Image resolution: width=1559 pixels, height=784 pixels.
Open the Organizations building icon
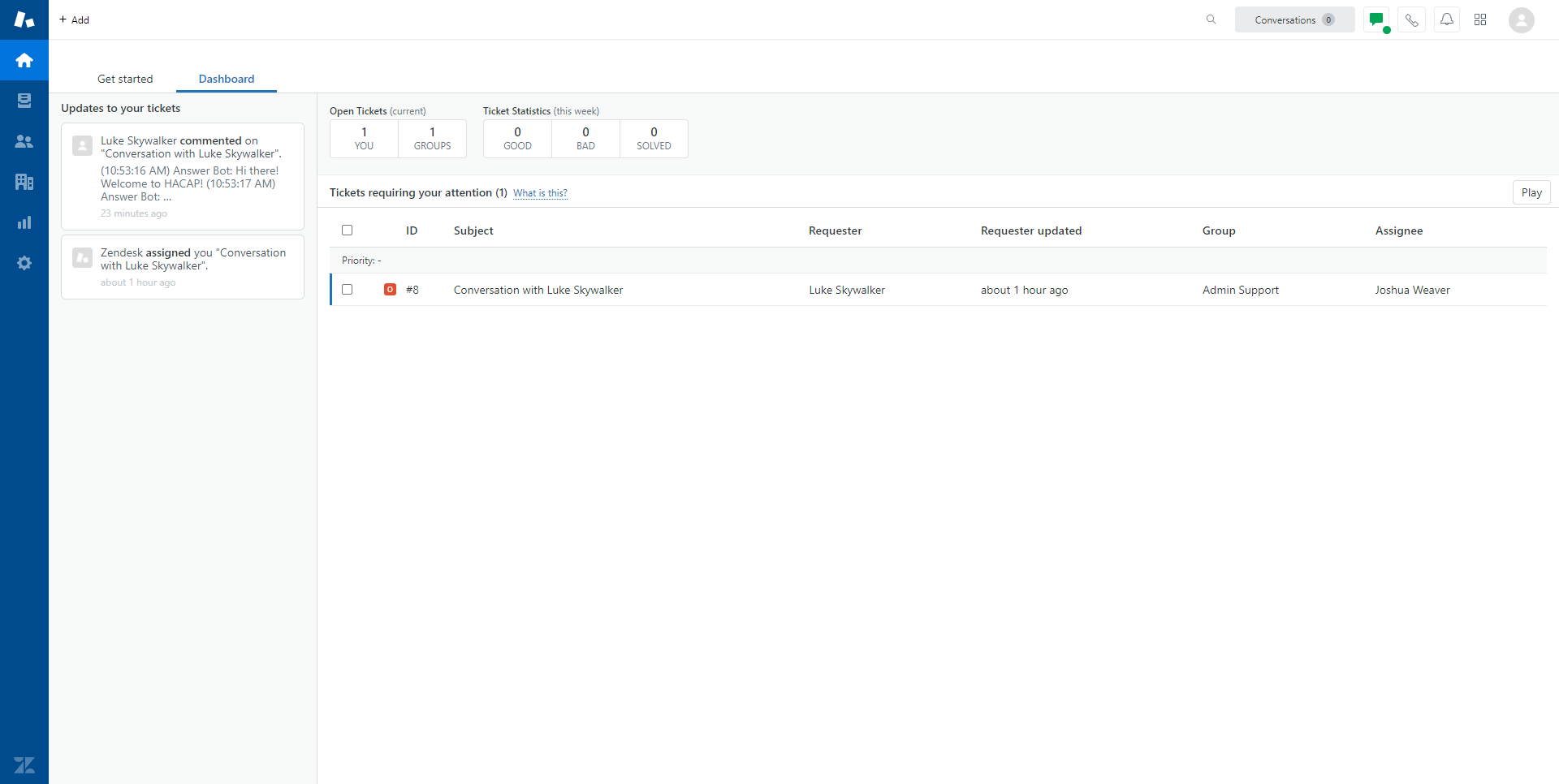(x=24, y=182)
